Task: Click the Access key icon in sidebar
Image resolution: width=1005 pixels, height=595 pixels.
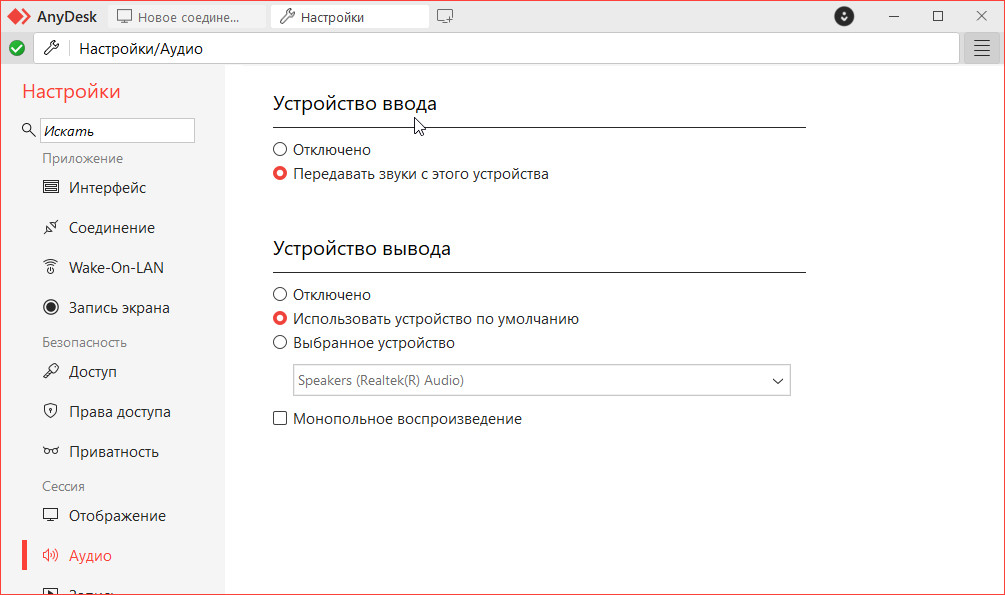Action: click(x=50, y=372)
